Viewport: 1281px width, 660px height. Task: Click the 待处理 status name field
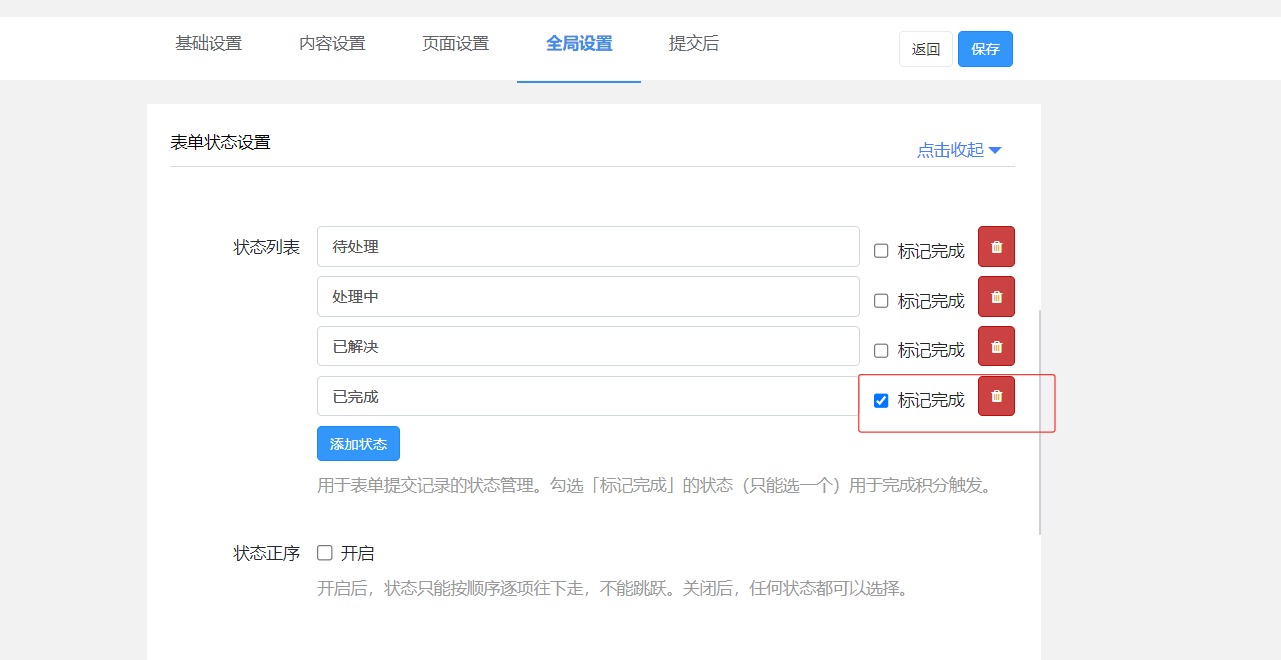588,247
